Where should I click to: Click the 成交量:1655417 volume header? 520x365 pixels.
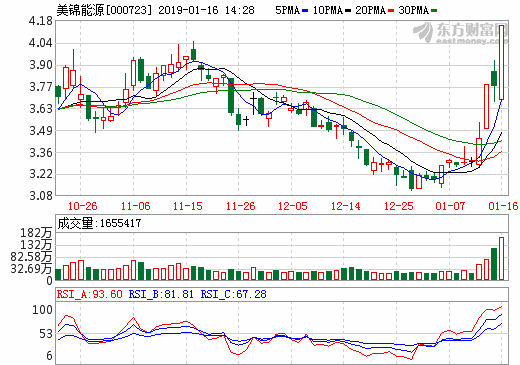(99, 223)
